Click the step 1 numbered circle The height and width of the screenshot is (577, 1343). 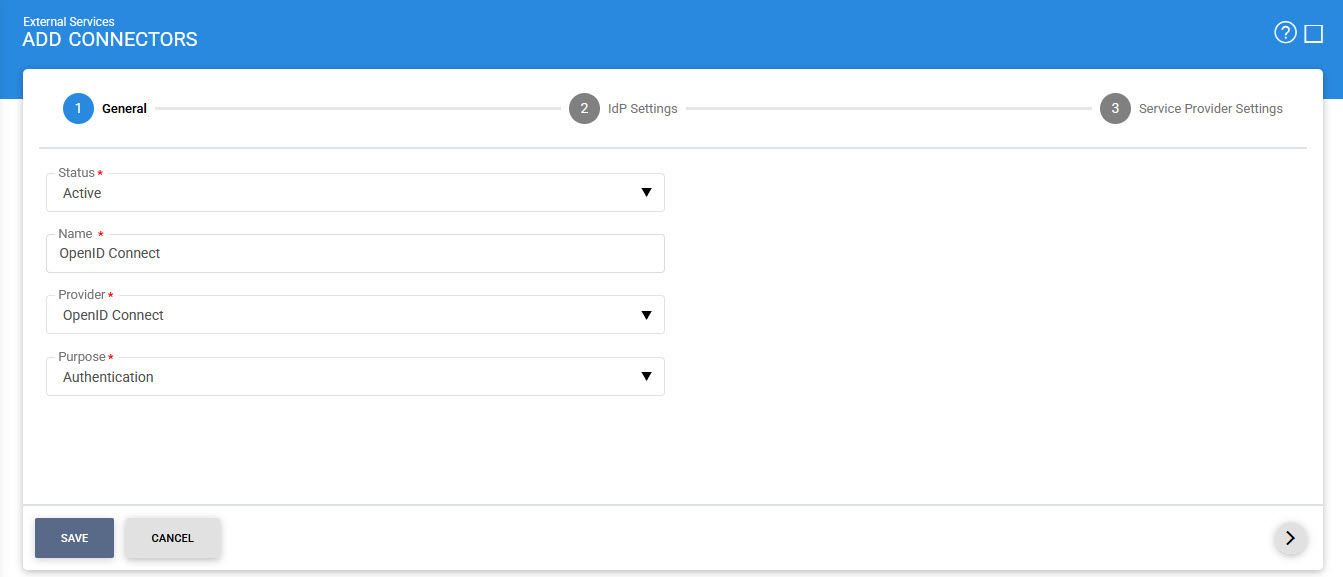click(78, 109)
